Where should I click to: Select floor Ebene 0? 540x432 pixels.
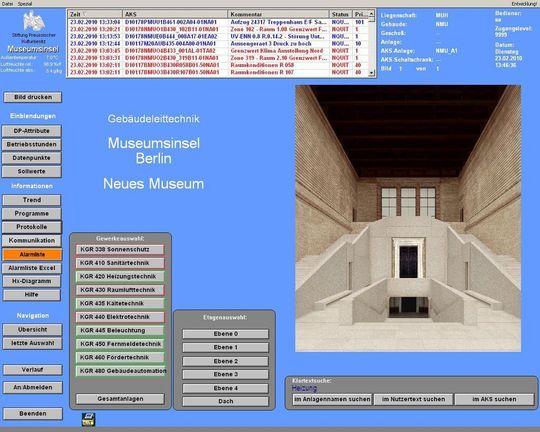click(x=225, y=334)
